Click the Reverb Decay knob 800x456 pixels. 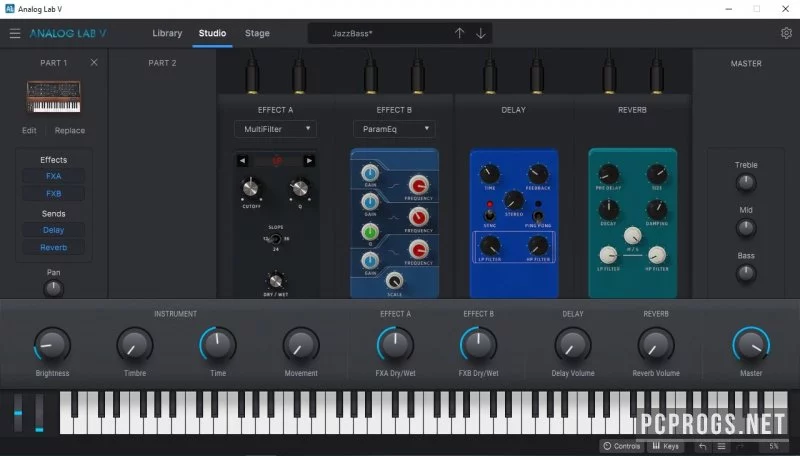point(608,210)
